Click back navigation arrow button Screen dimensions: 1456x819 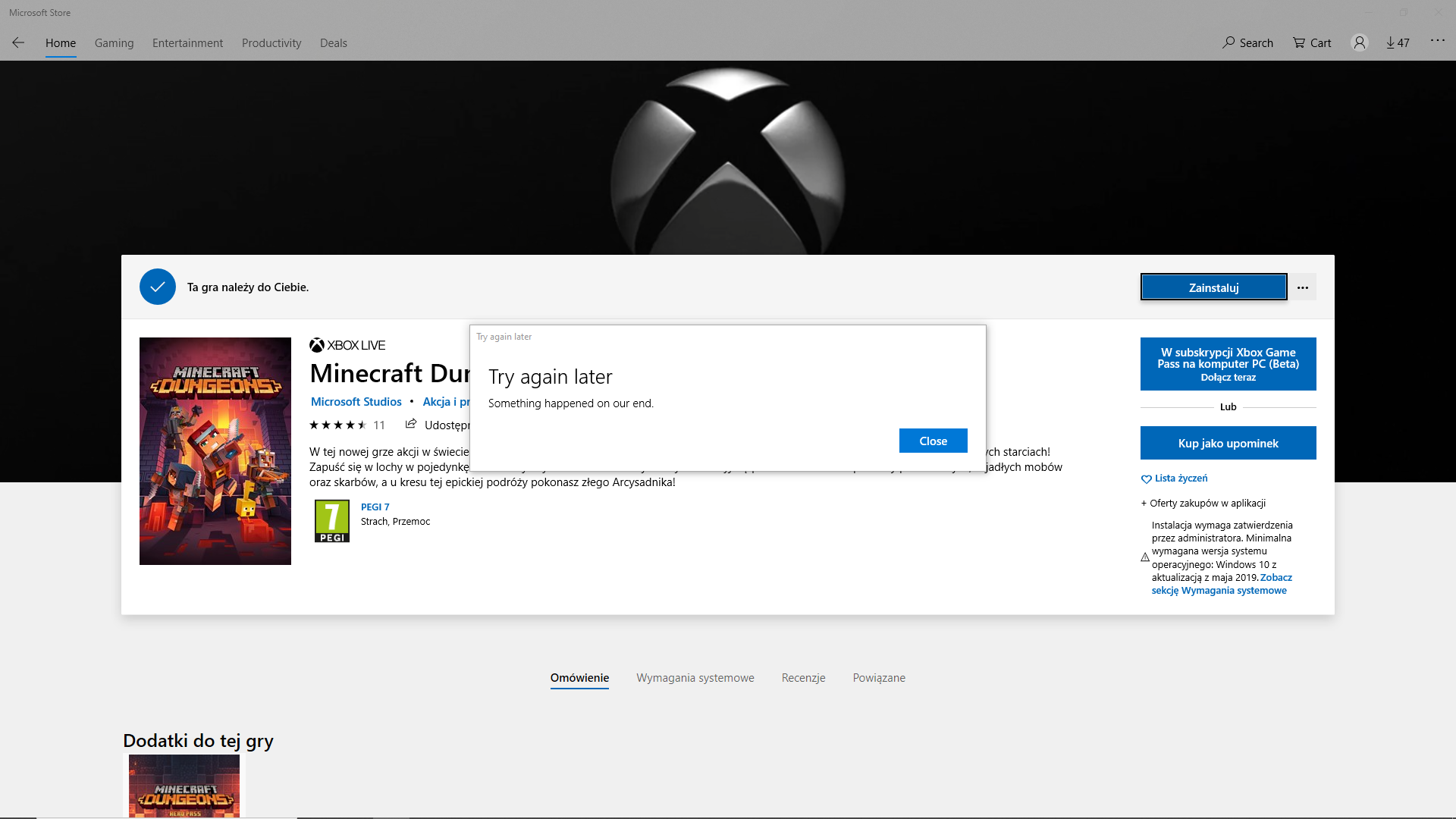click(18, 42)
